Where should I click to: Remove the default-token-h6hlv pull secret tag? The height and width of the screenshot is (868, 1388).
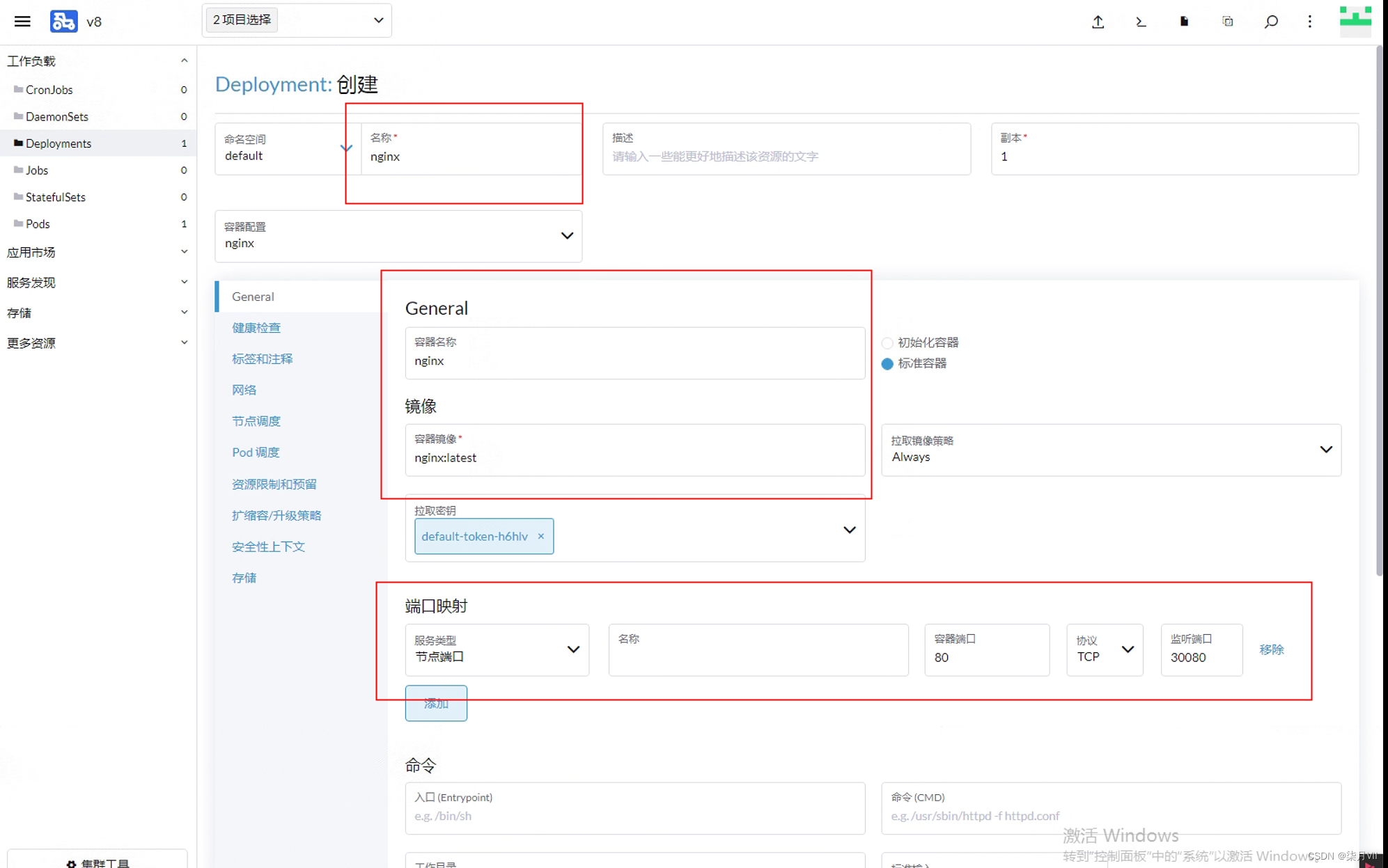pos(540,536)
